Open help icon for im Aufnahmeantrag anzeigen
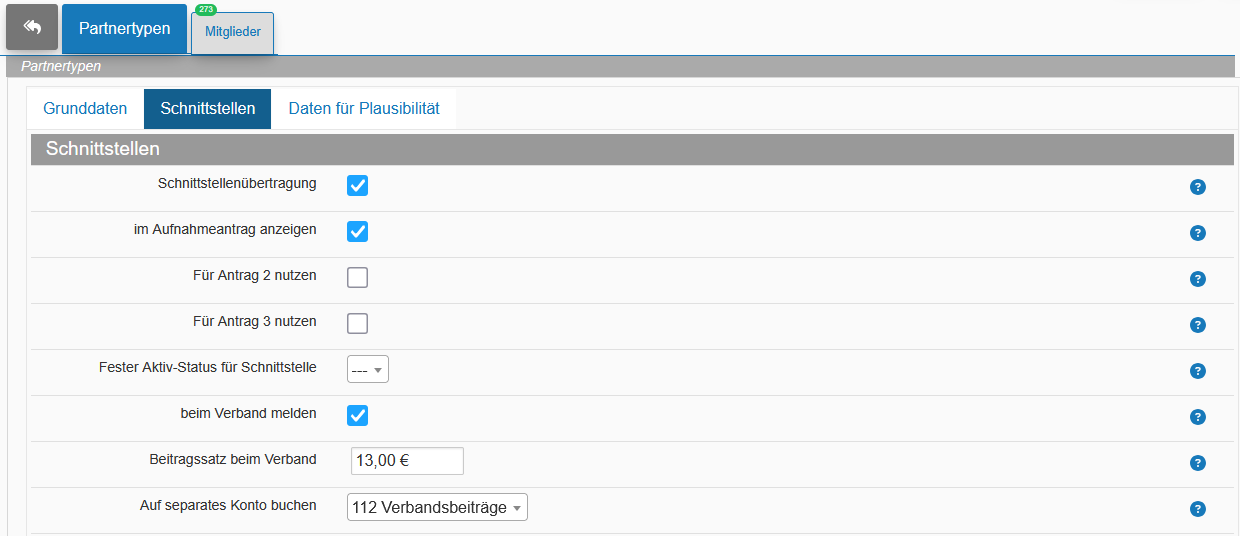This screenshot has width=1240, height=536. click(1198, 233)
